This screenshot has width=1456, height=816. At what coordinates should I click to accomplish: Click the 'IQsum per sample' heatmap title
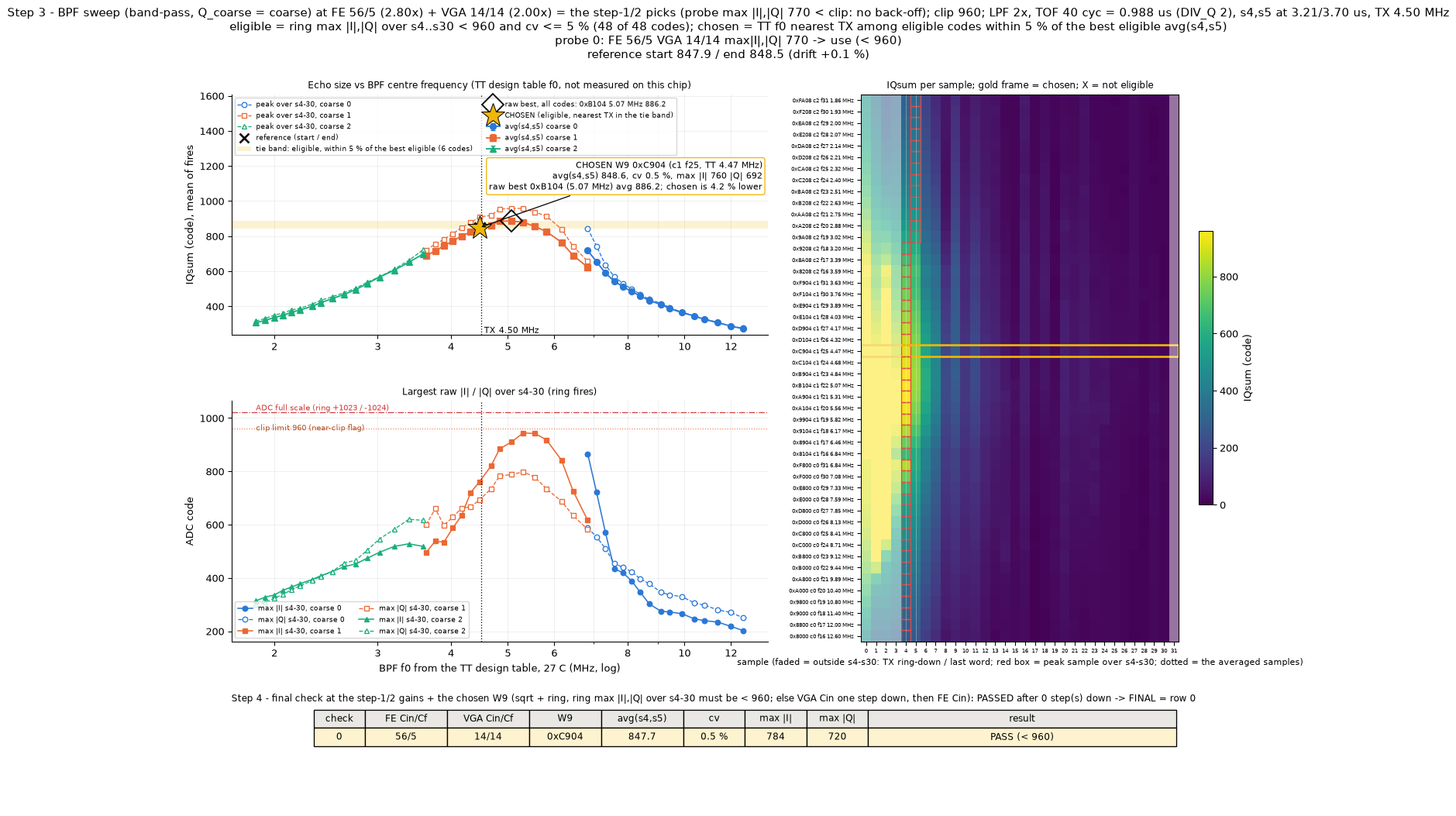1020,85
